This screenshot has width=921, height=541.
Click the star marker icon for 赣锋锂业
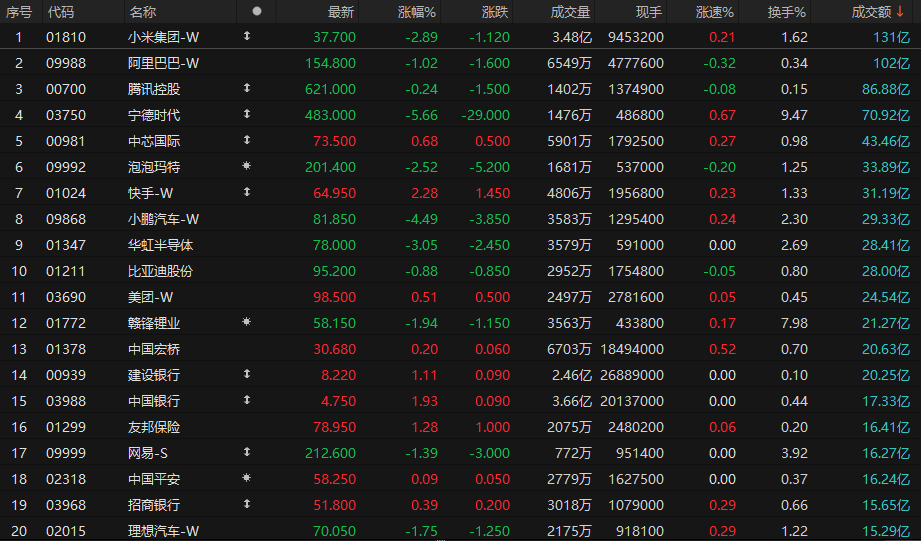point(247,322)
